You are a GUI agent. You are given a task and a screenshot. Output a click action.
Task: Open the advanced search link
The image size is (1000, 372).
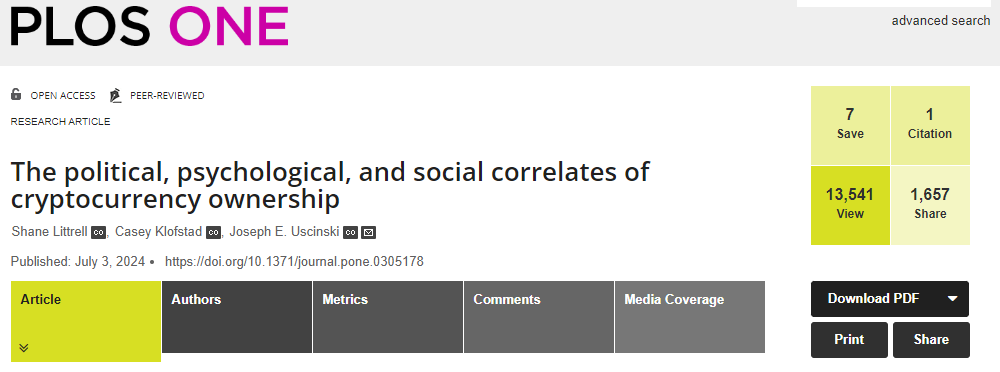[x=941, y=20]
